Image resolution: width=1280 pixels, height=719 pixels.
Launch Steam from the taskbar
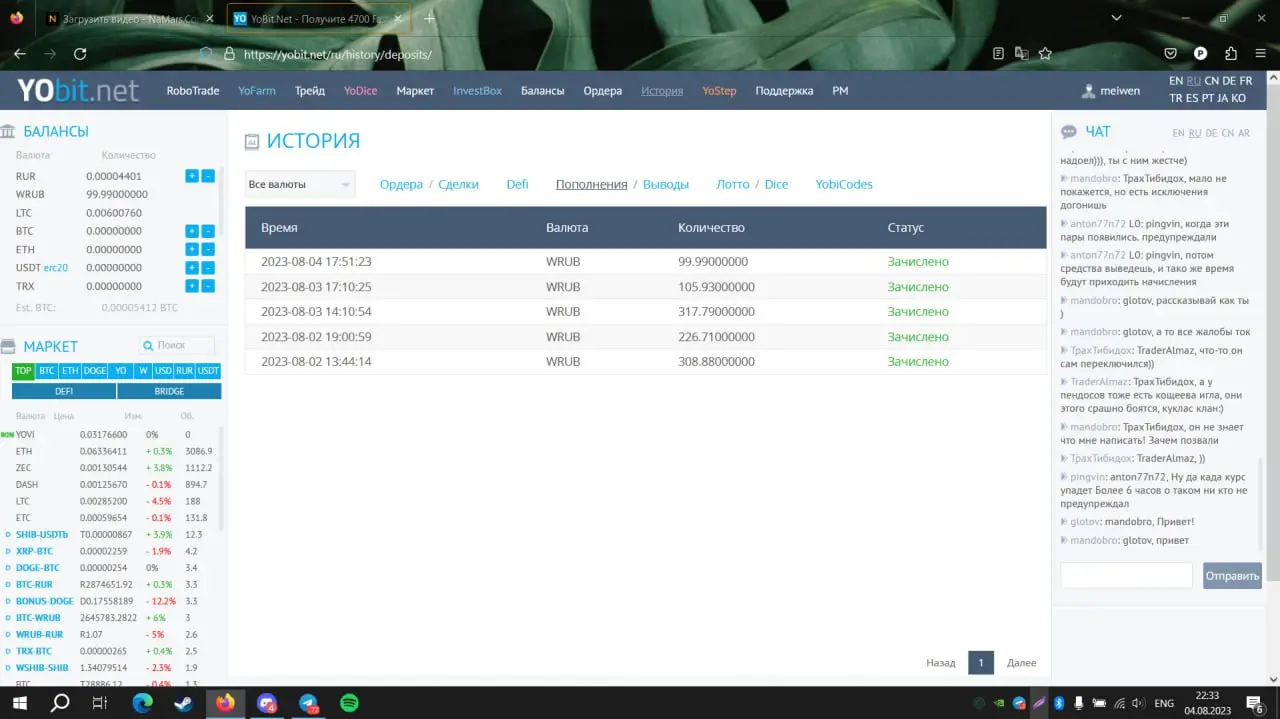click(x=184, y=703)
